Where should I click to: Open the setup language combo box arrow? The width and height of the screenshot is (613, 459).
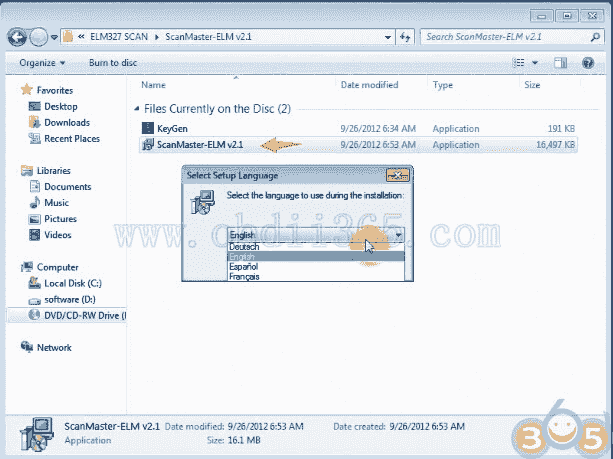click(x=398, y=235)
